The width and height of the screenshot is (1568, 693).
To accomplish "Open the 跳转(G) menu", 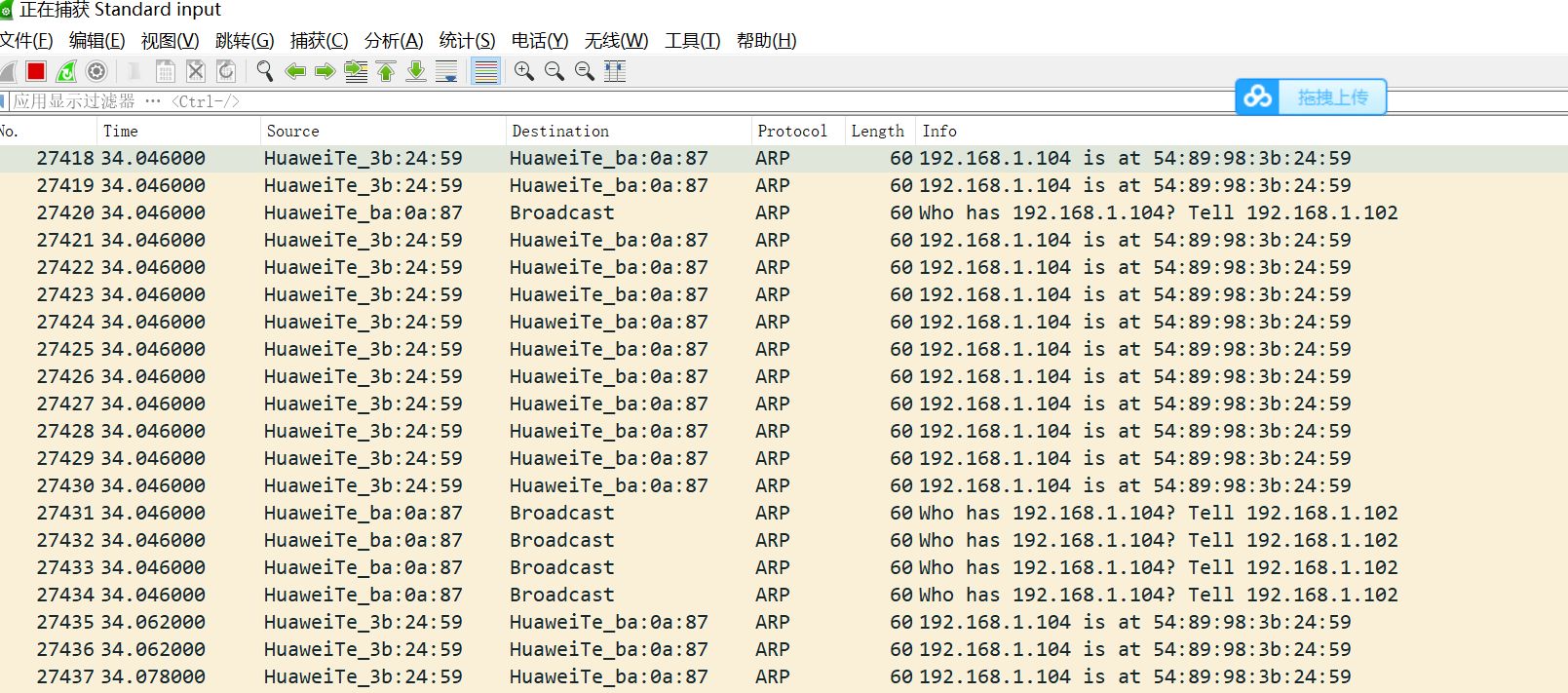I will 245,41.
